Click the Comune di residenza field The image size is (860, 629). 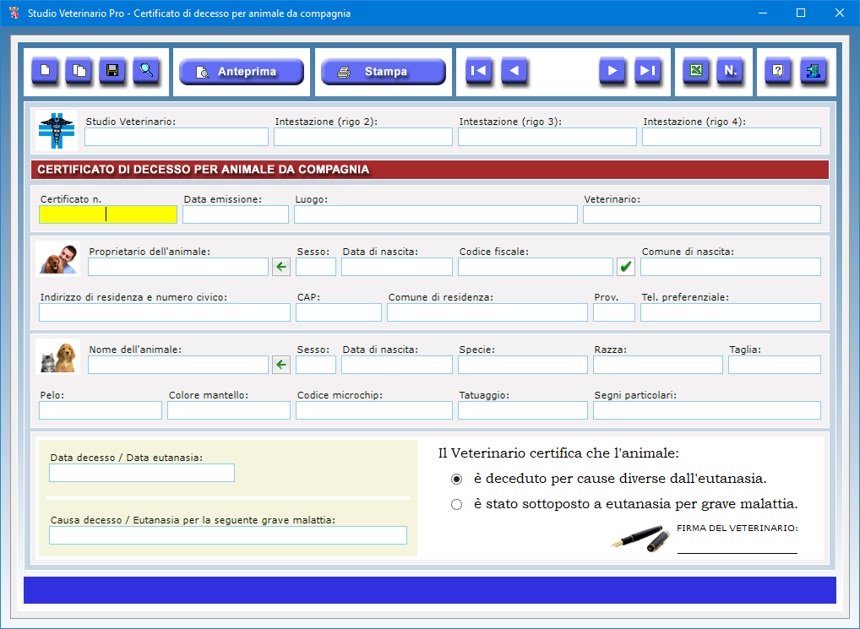pyautogui.click(x=488, y=313)
